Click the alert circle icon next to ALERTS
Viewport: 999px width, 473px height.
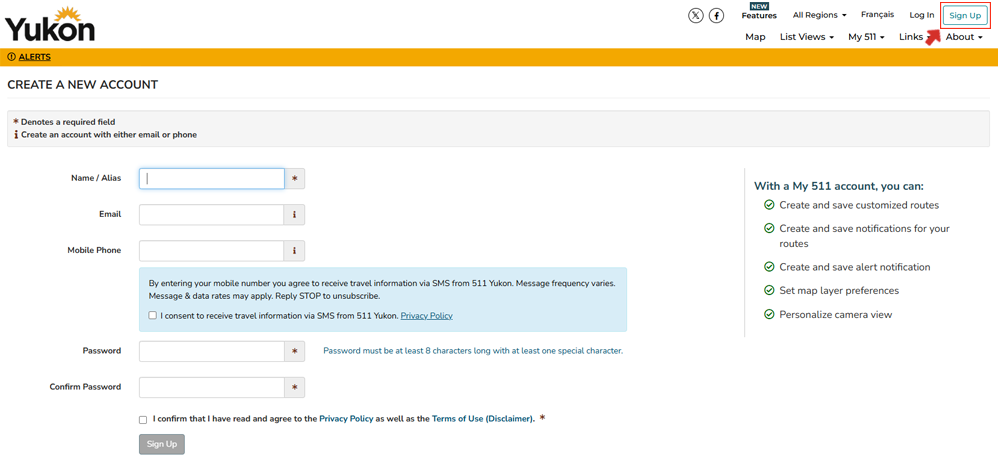coord(11,57)
